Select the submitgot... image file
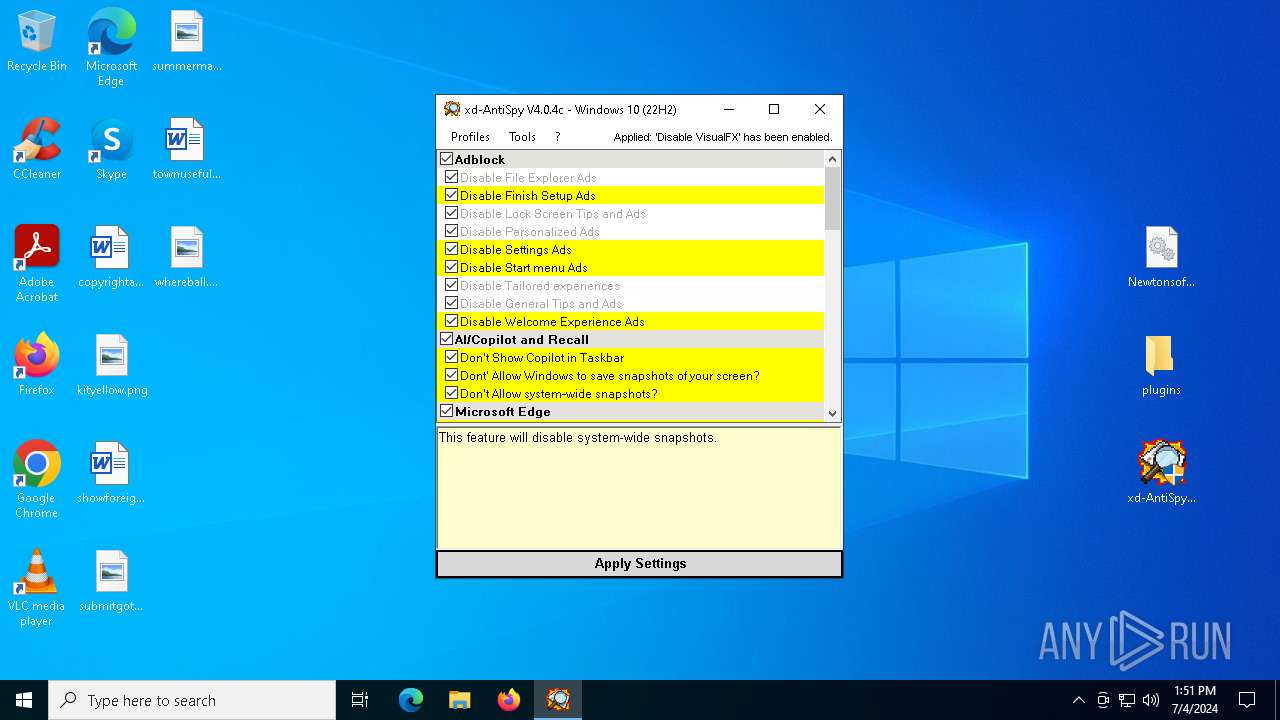This screenshot has width=1280, height=720. coord(111,581)
